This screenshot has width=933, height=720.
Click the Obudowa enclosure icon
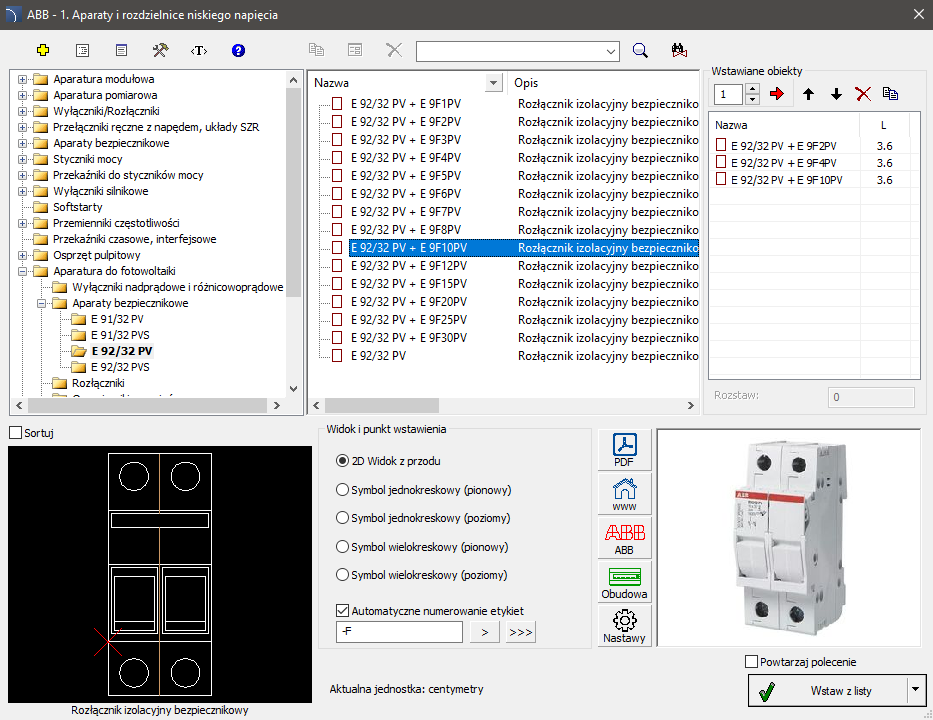pyautogui.click(x=624, y=581)
